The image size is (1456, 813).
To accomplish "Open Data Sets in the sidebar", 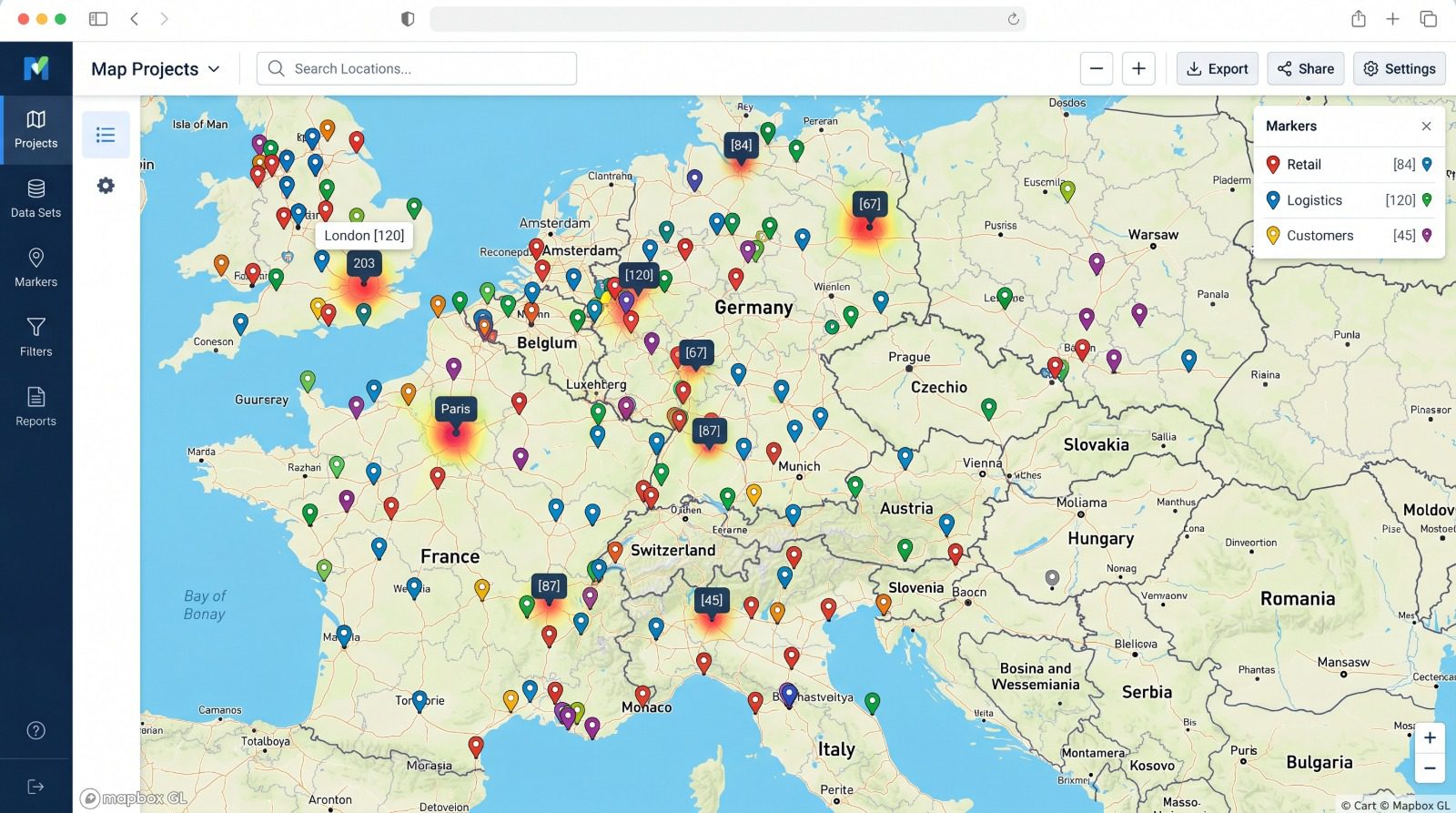I will [x=35, y=198].
